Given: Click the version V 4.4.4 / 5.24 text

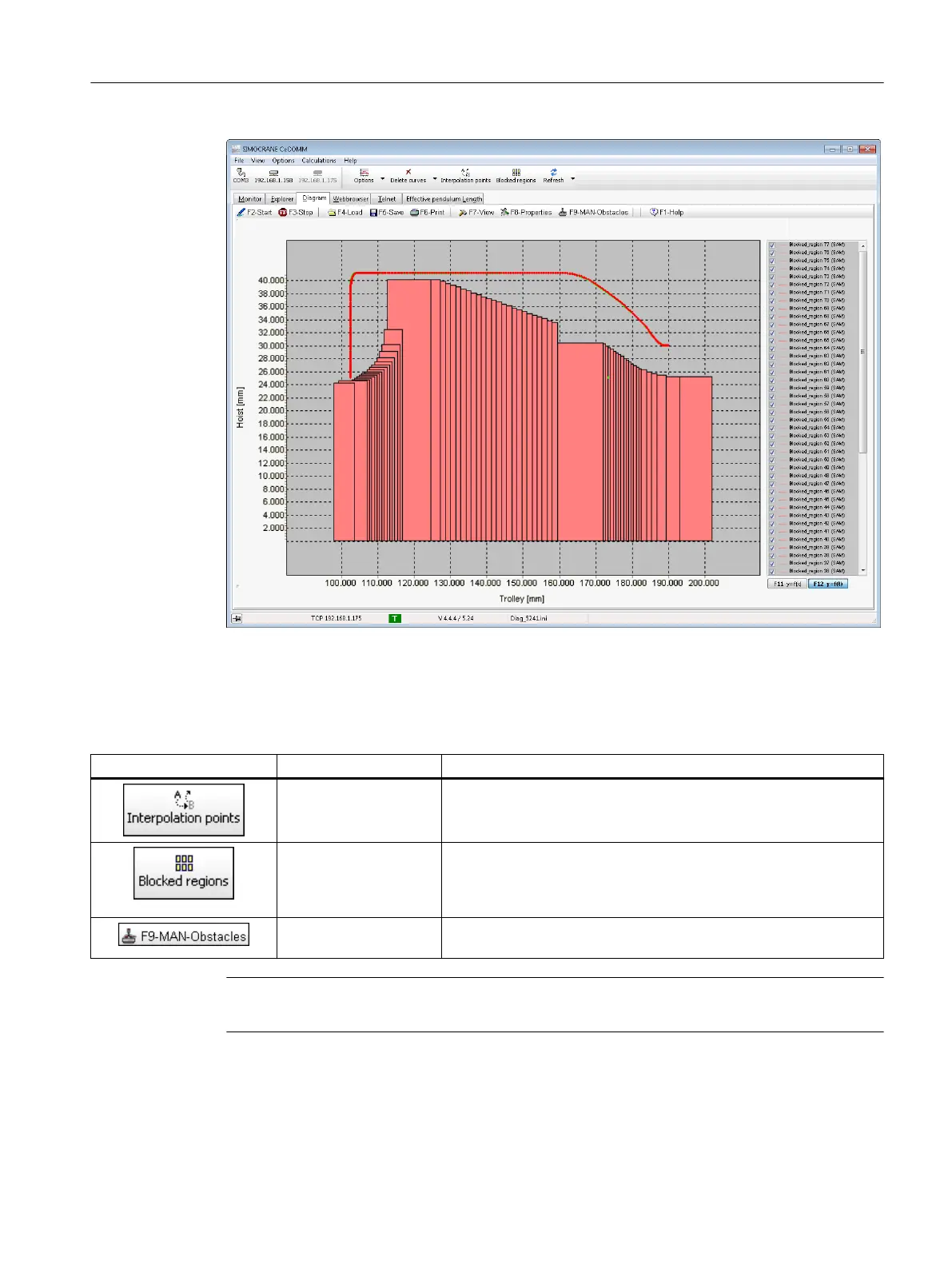Looking at the screenshot, I should point(456,618).
